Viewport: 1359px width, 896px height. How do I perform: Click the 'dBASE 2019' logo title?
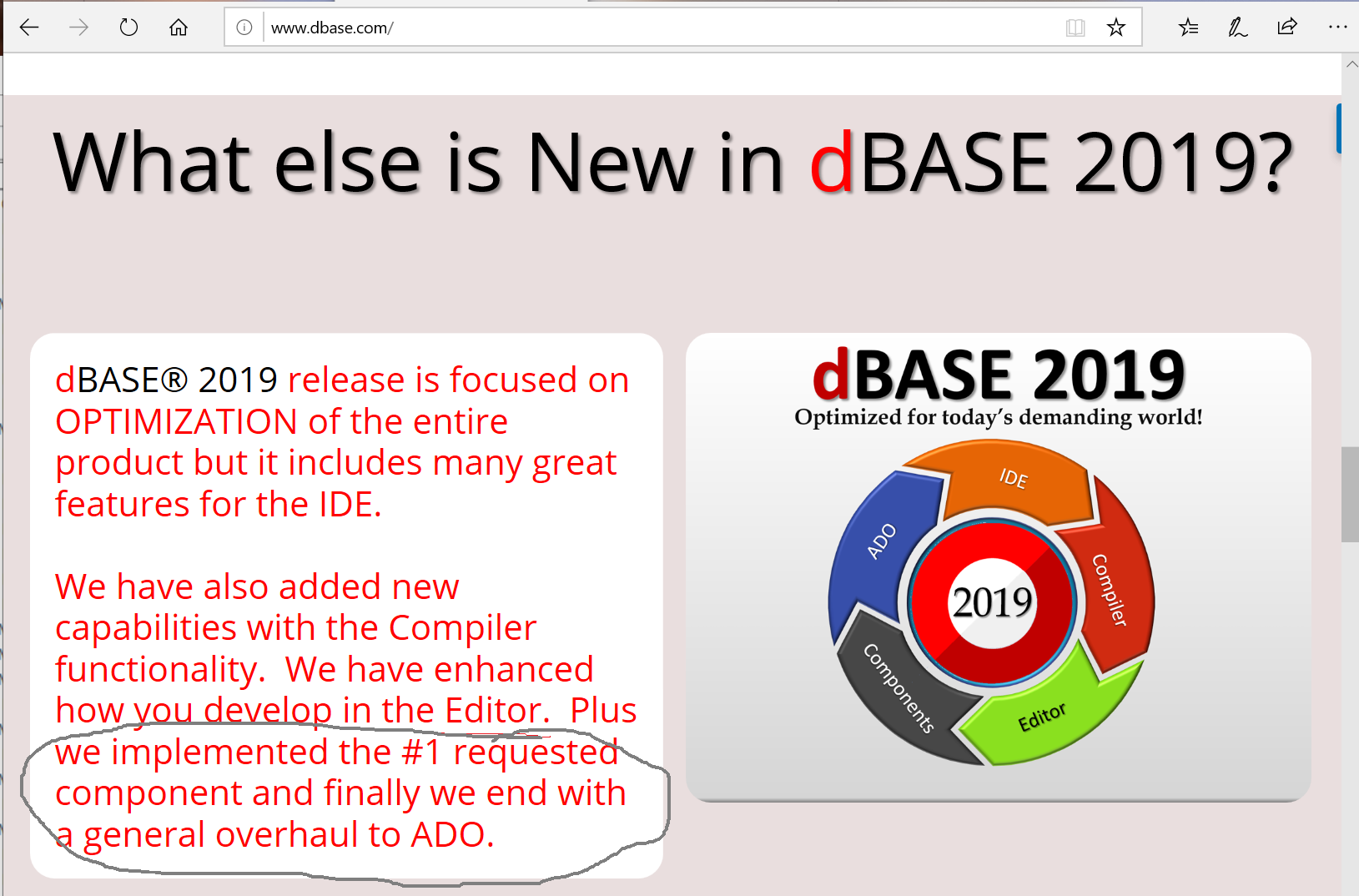[x=999, y=374]
